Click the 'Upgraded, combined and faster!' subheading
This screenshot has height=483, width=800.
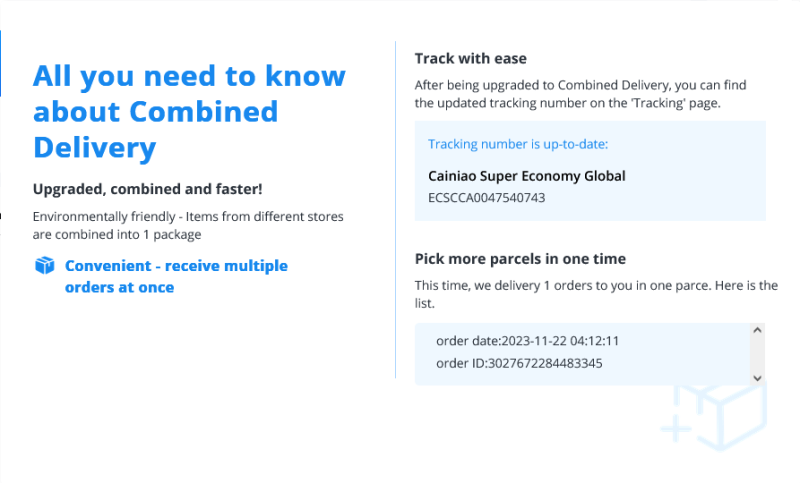pyautogui.click(x=148, y=189)
